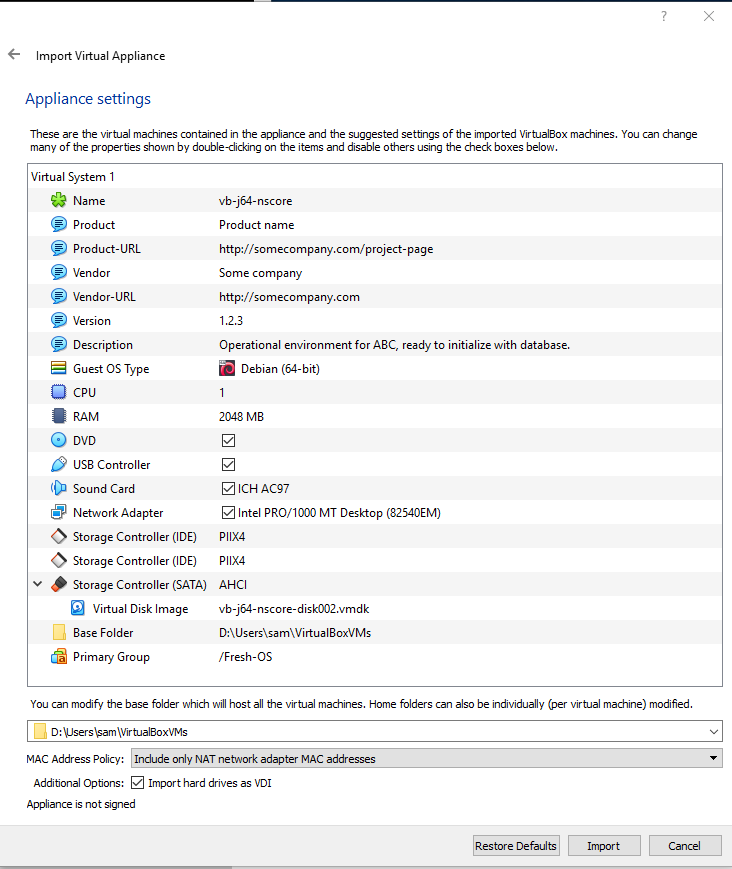Image resolution: width=732 pixels, height=869 pixels.
Task: Click the Primary Group icon
Action: [59, 656]
